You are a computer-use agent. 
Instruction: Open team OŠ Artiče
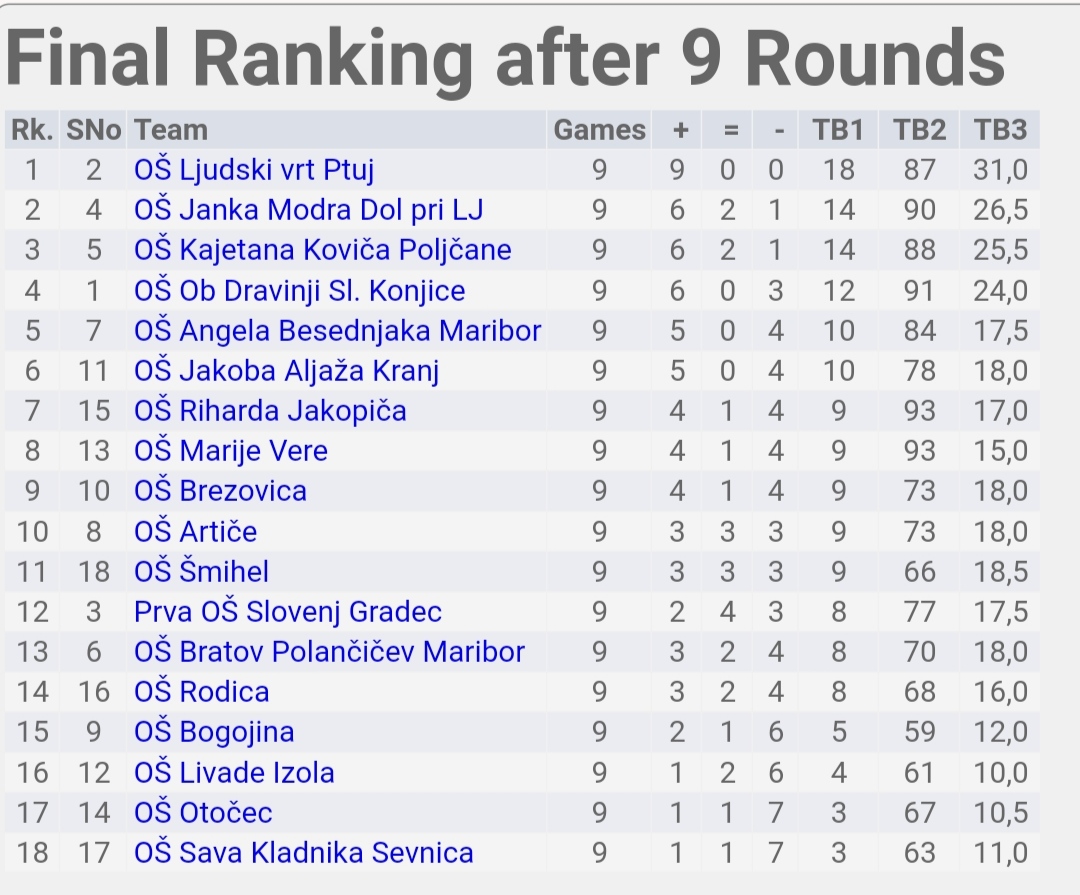point(196,531)
